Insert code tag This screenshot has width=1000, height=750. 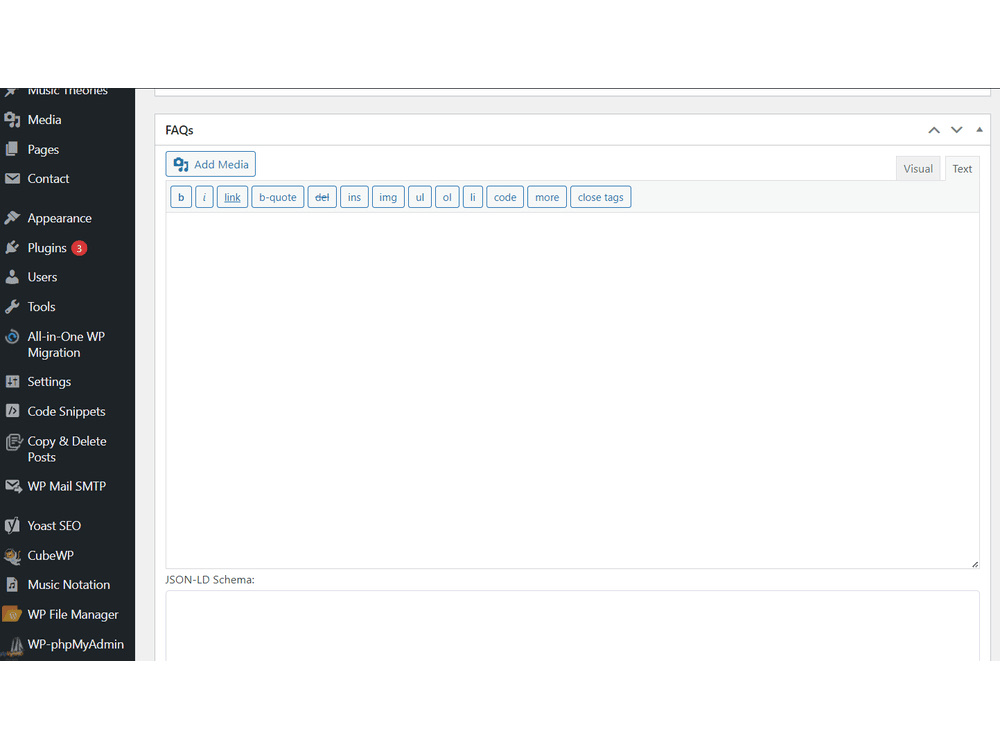[505, 197]
